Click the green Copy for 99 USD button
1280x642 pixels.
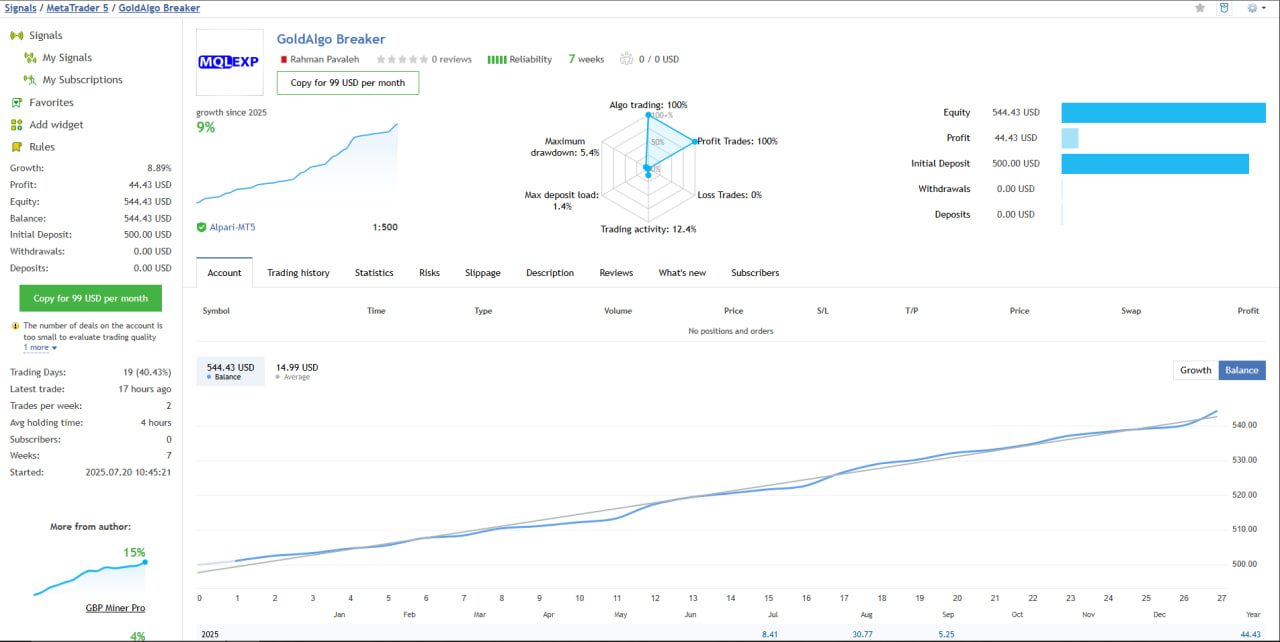pos(90,298)
